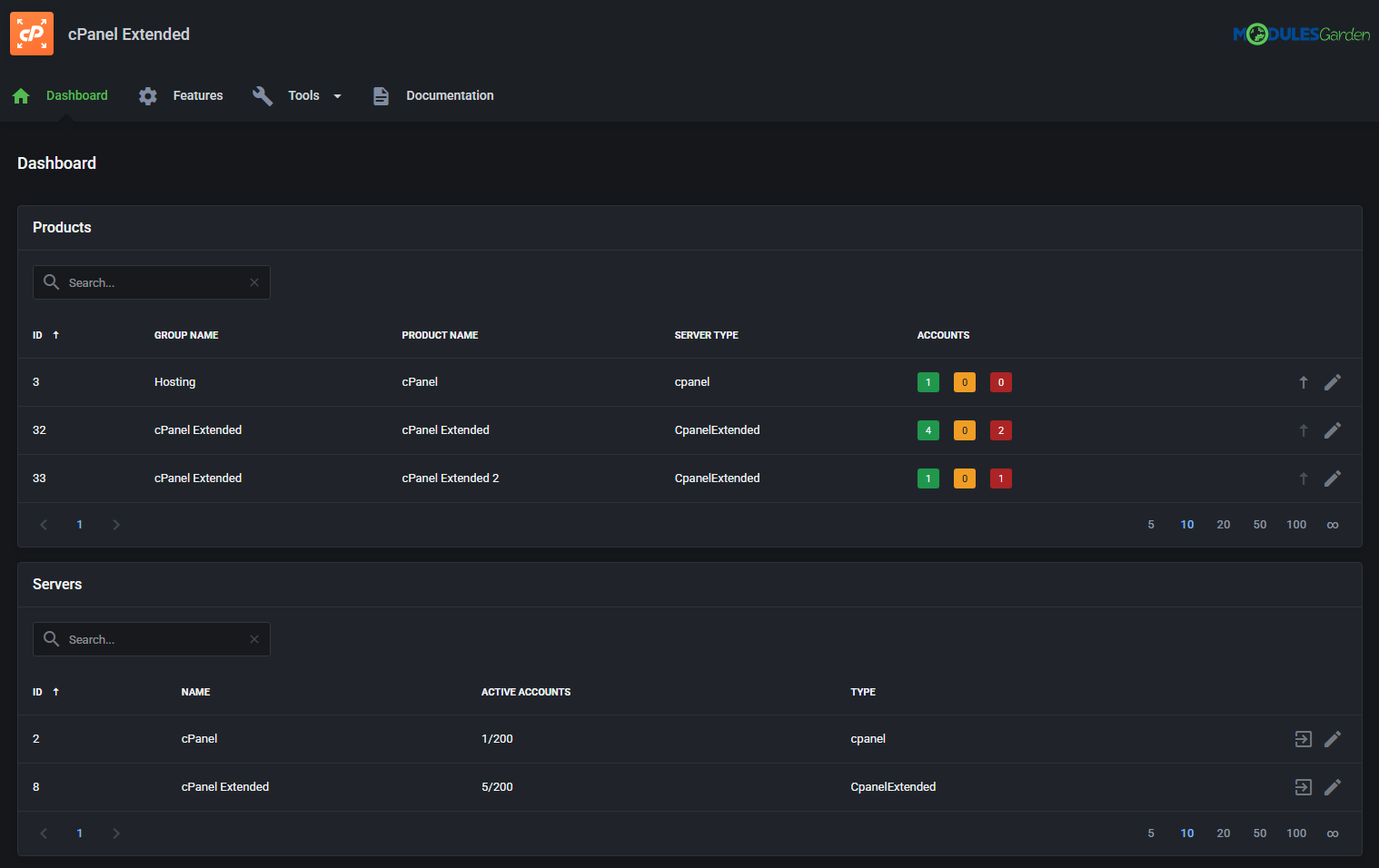Go to next page of Servers

(116, 833)
